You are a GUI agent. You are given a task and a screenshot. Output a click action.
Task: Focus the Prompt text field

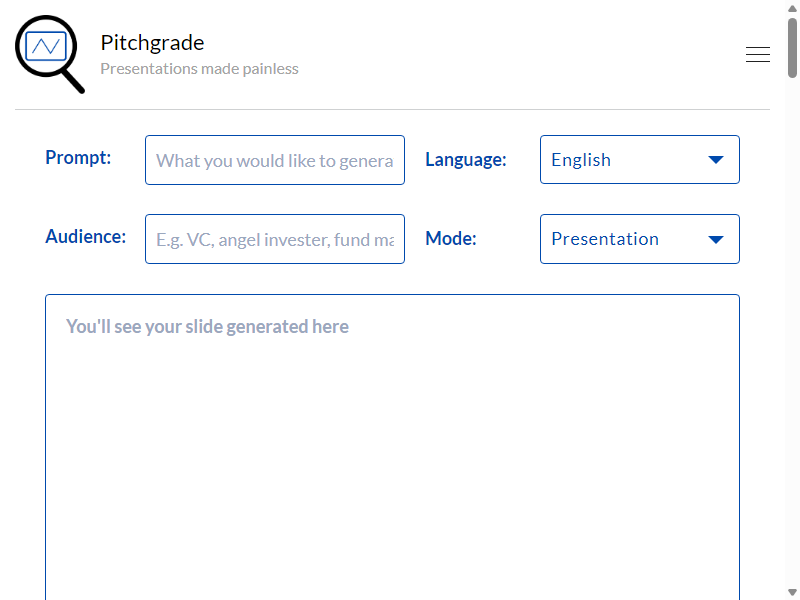coord(275,160)
